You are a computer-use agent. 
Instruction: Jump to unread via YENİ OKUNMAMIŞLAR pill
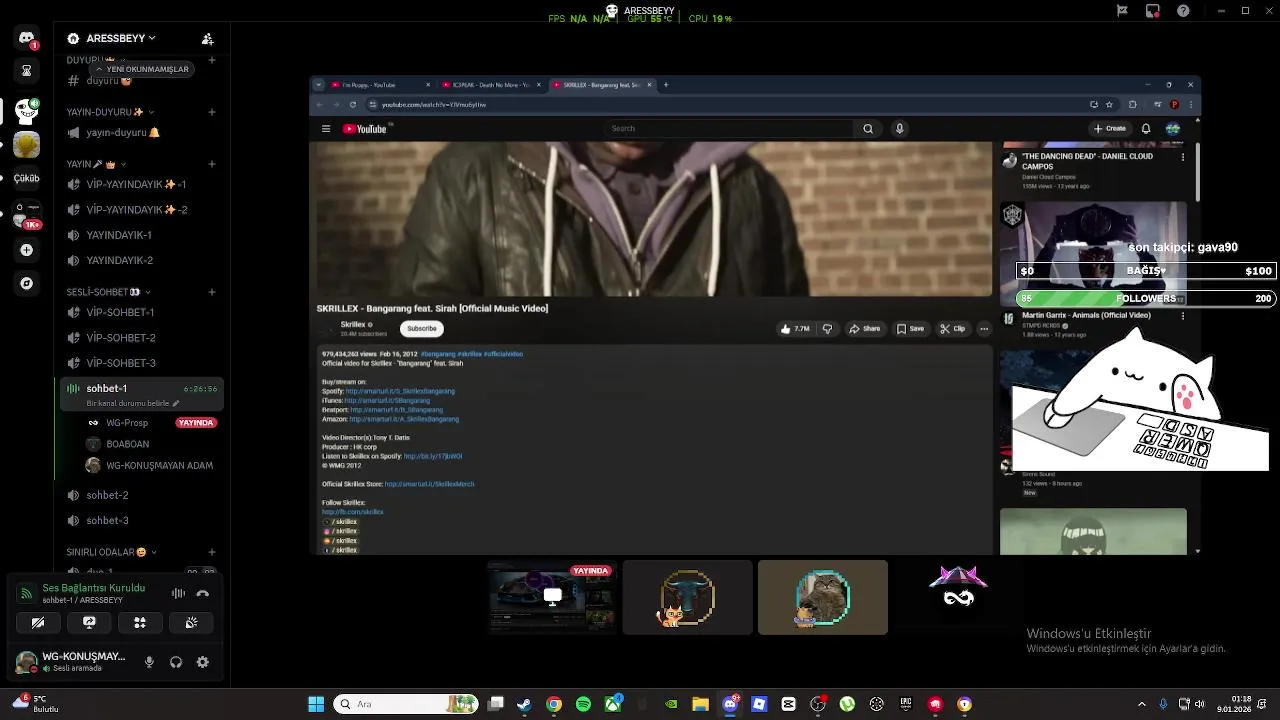[141, 69]
